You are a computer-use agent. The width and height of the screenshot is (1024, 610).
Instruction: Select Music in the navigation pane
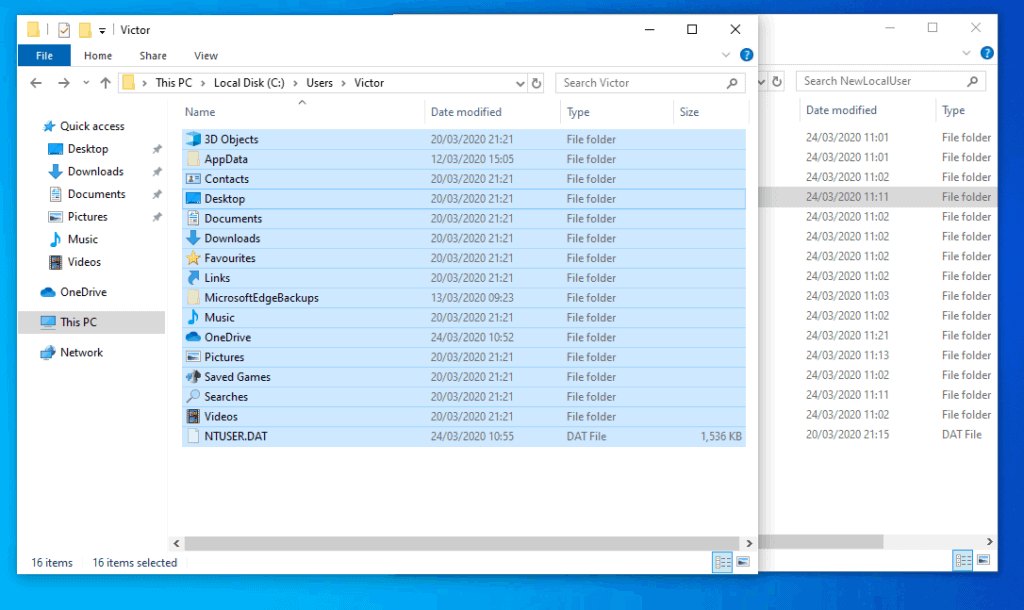tap(82, 239)
